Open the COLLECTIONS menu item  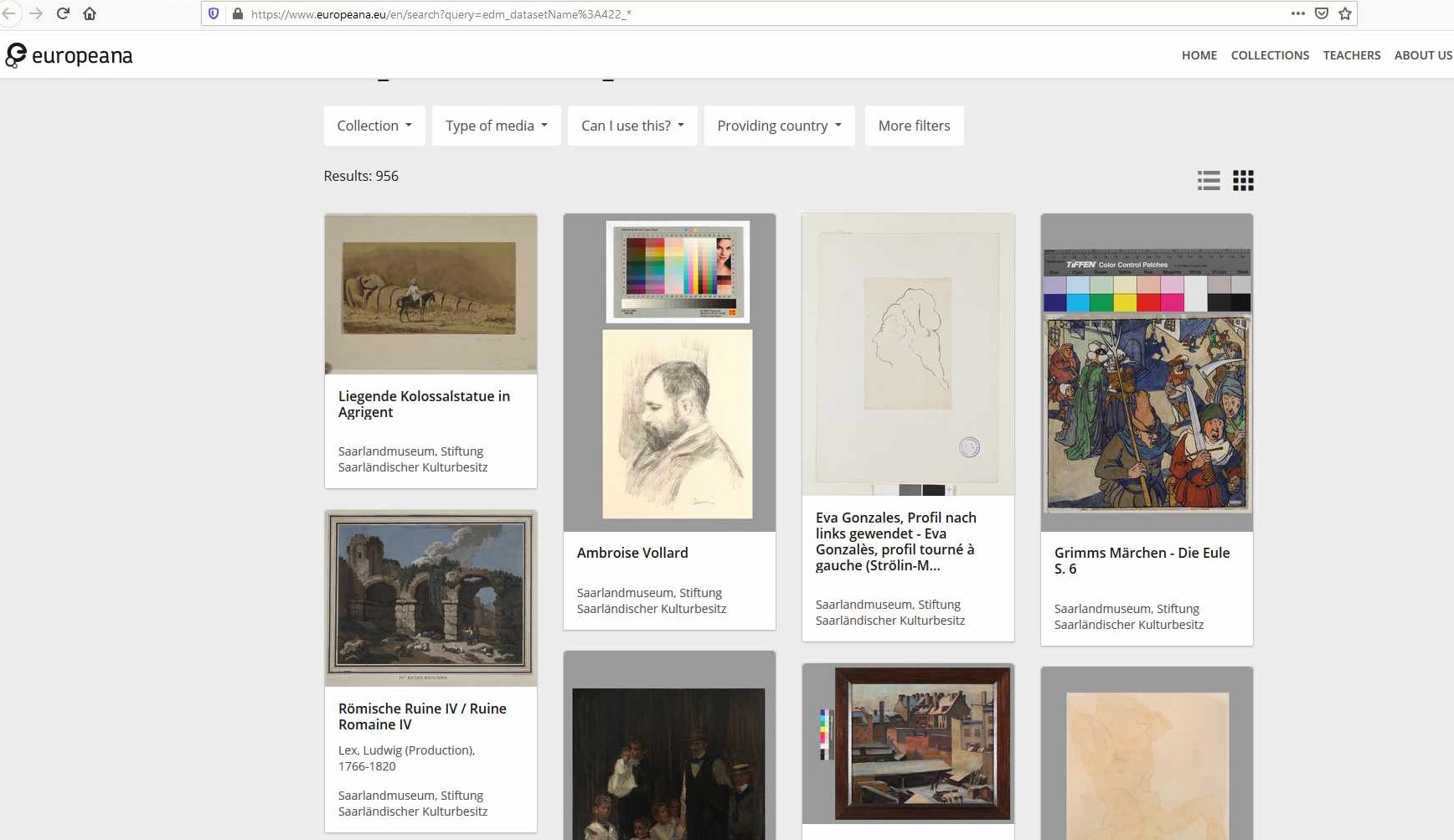pos(1270,55)
